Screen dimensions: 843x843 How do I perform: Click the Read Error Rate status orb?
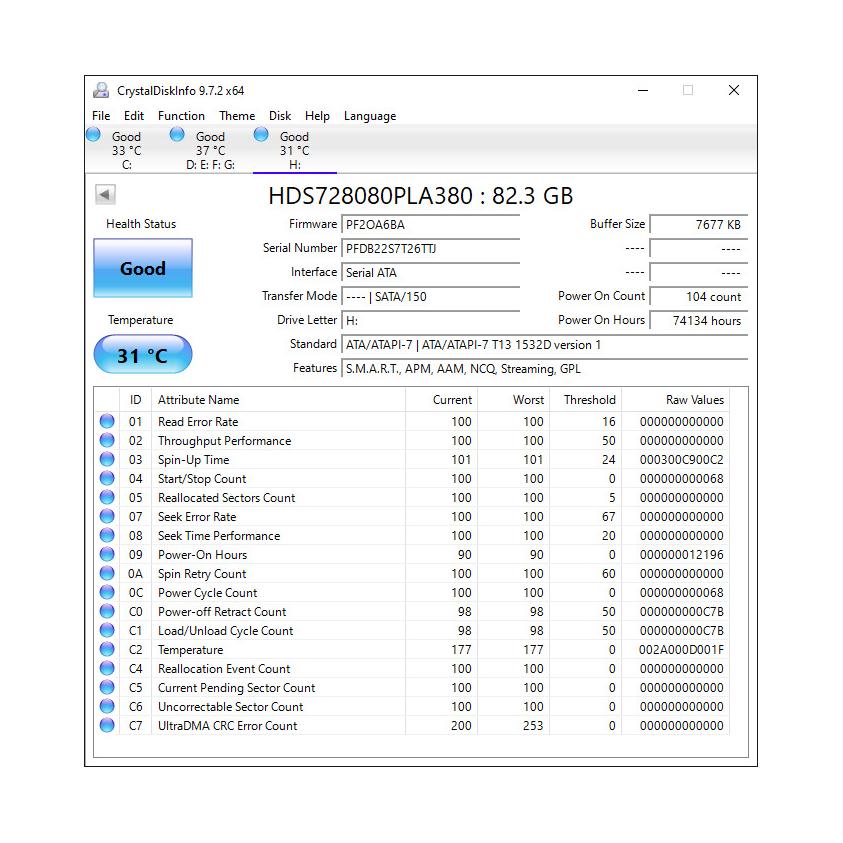(x=107, y=422)
